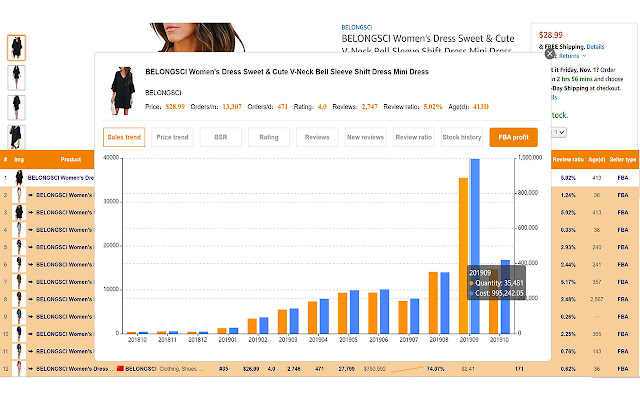Click the FBA profit button
This screenshot has width=640, height=400.
tap(513, 137)
